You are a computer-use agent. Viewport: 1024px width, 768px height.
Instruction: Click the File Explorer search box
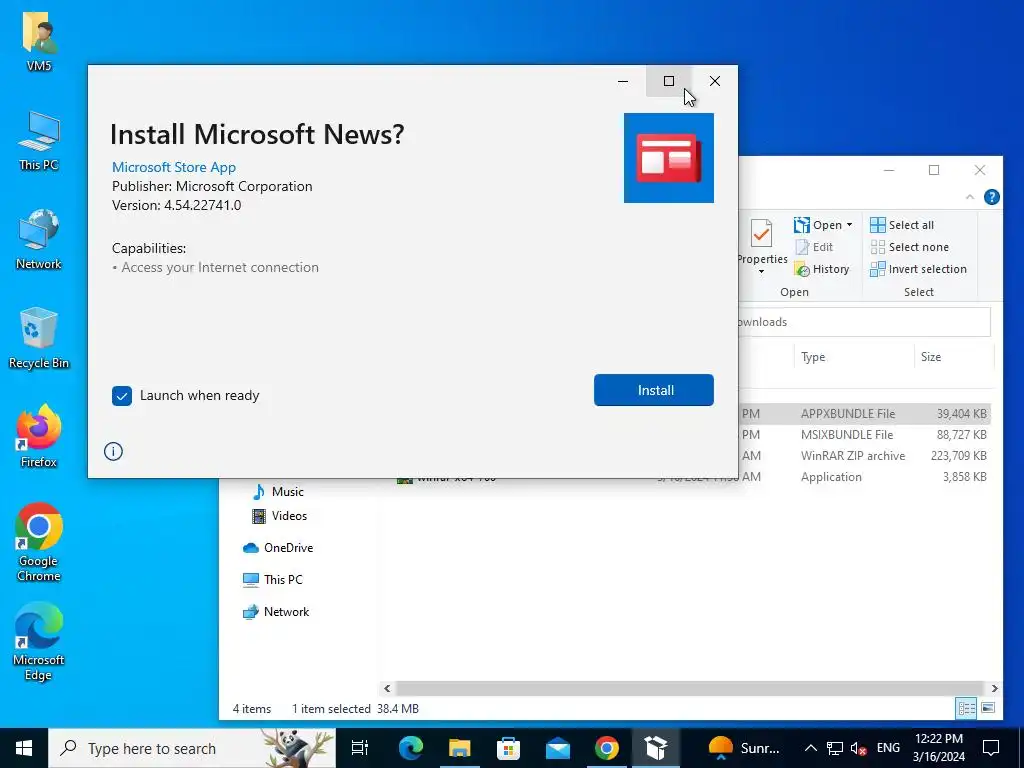tap(864, 322)
